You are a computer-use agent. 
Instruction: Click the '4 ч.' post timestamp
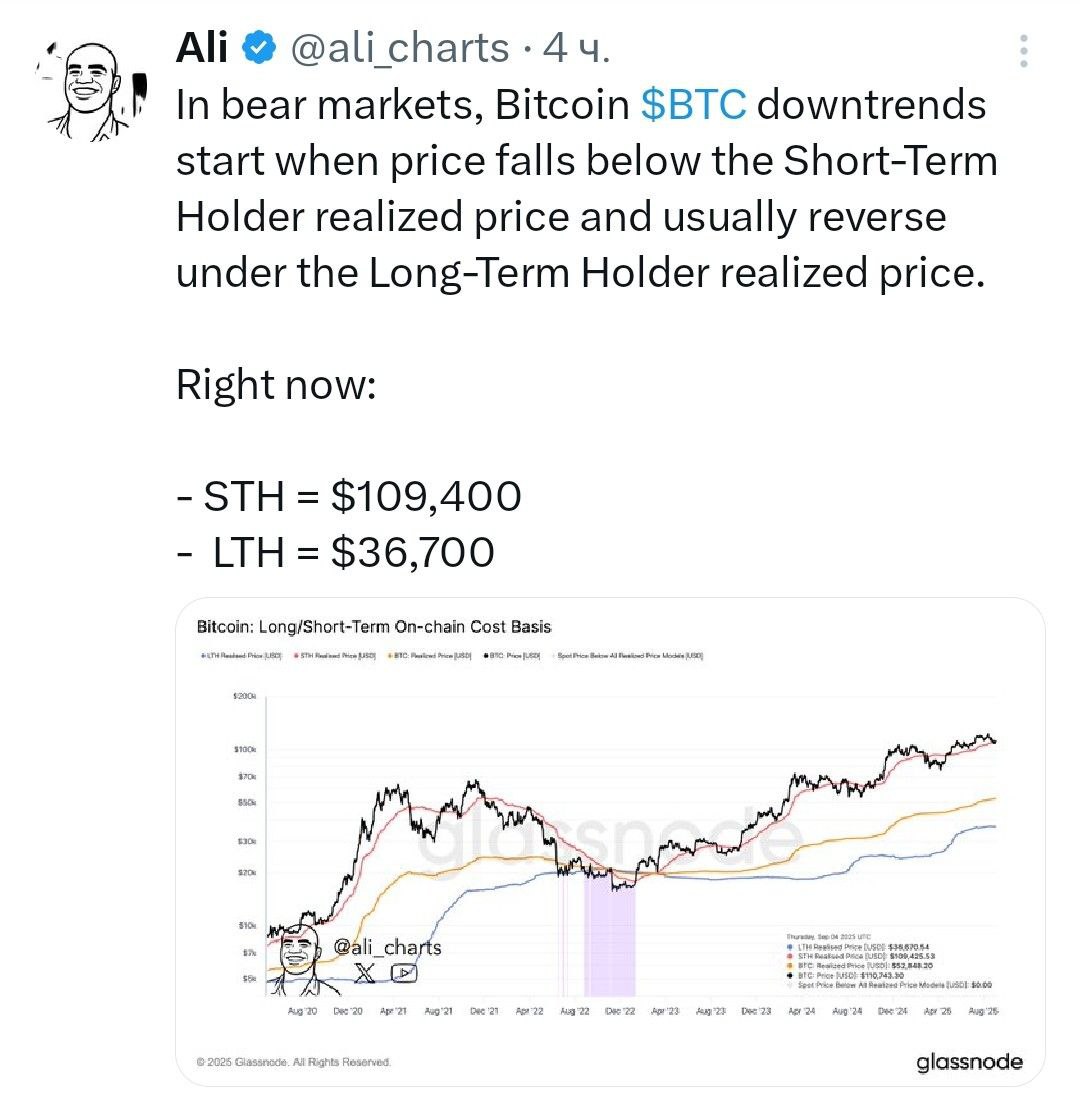[575, 48]
